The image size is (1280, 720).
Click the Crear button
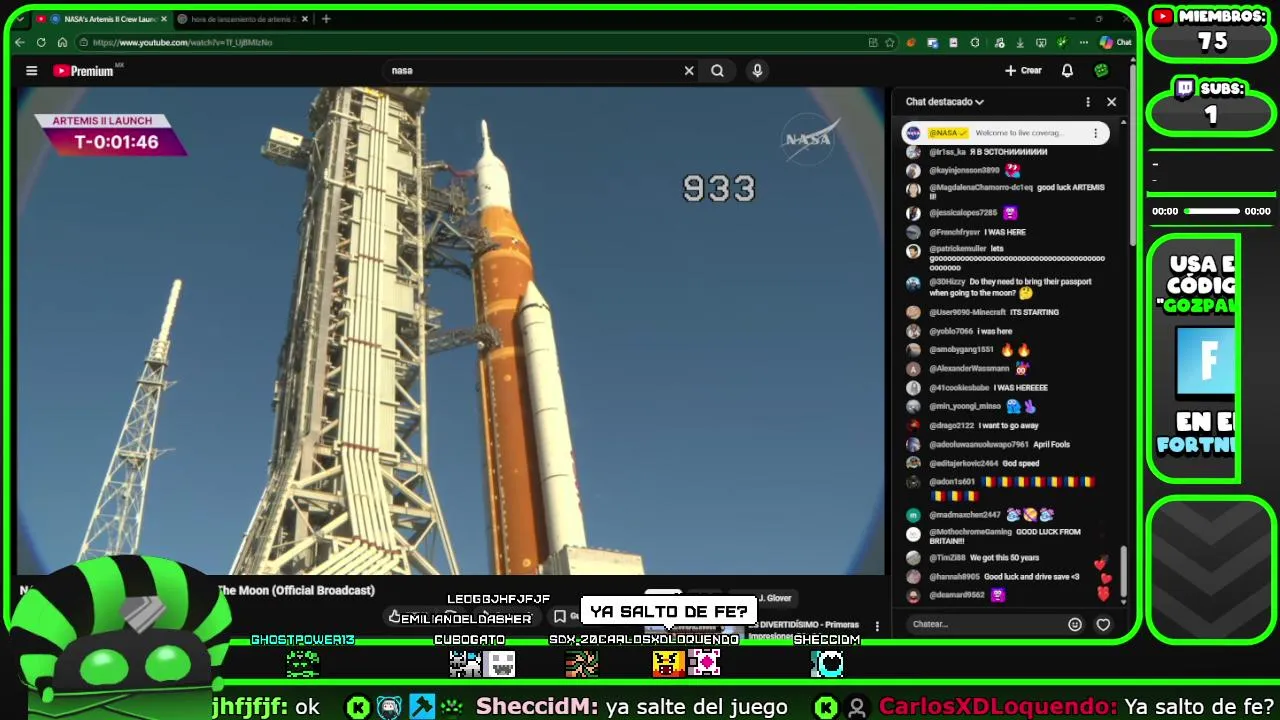click(1023, 70)
